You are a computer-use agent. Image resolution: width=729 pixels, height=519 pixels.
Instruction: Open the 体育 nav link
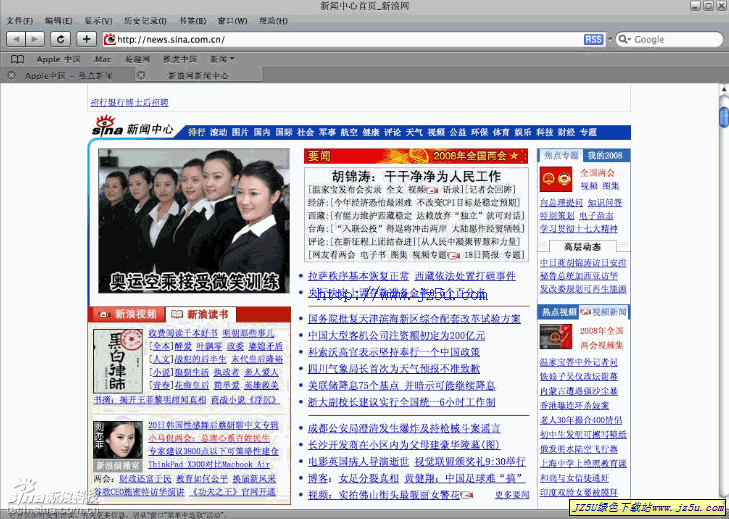[x=501, y=132]
